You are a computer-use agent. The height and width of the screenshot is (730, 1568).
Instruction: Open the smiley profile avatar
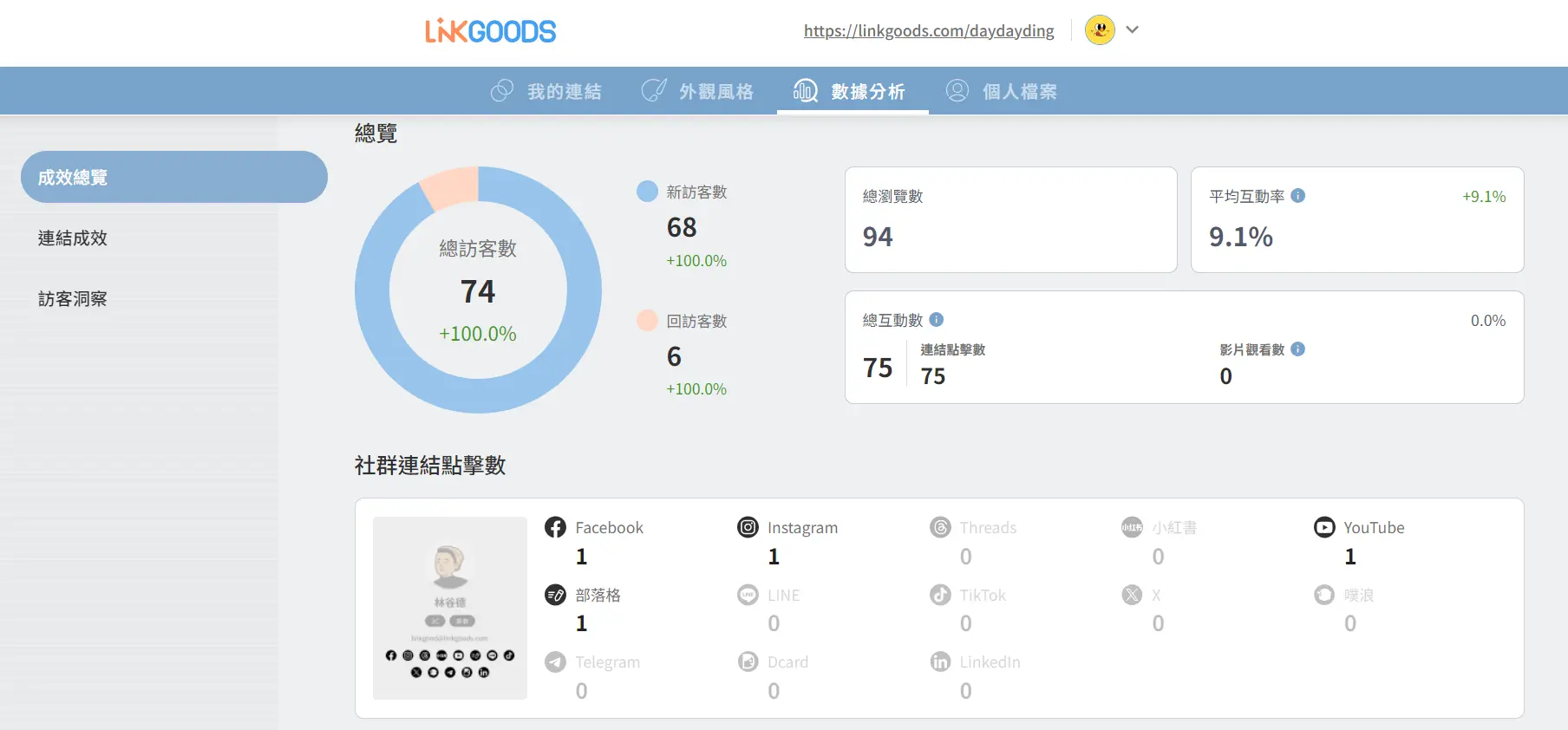tap(1100, 30)
